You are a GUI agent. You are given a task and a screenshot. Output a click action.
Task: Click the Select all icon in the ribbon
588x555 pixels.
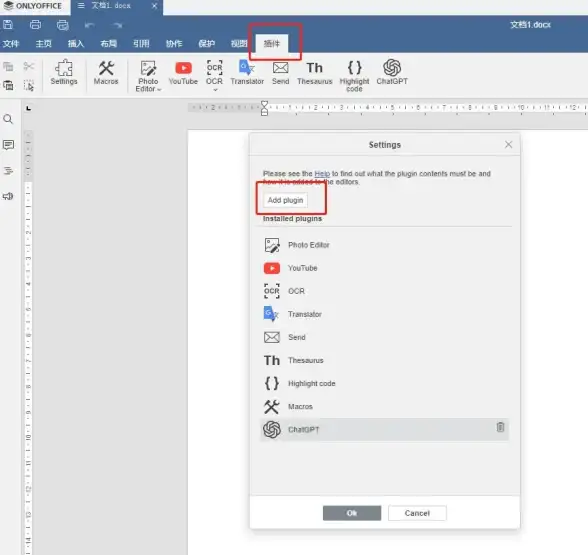[28, 86]
